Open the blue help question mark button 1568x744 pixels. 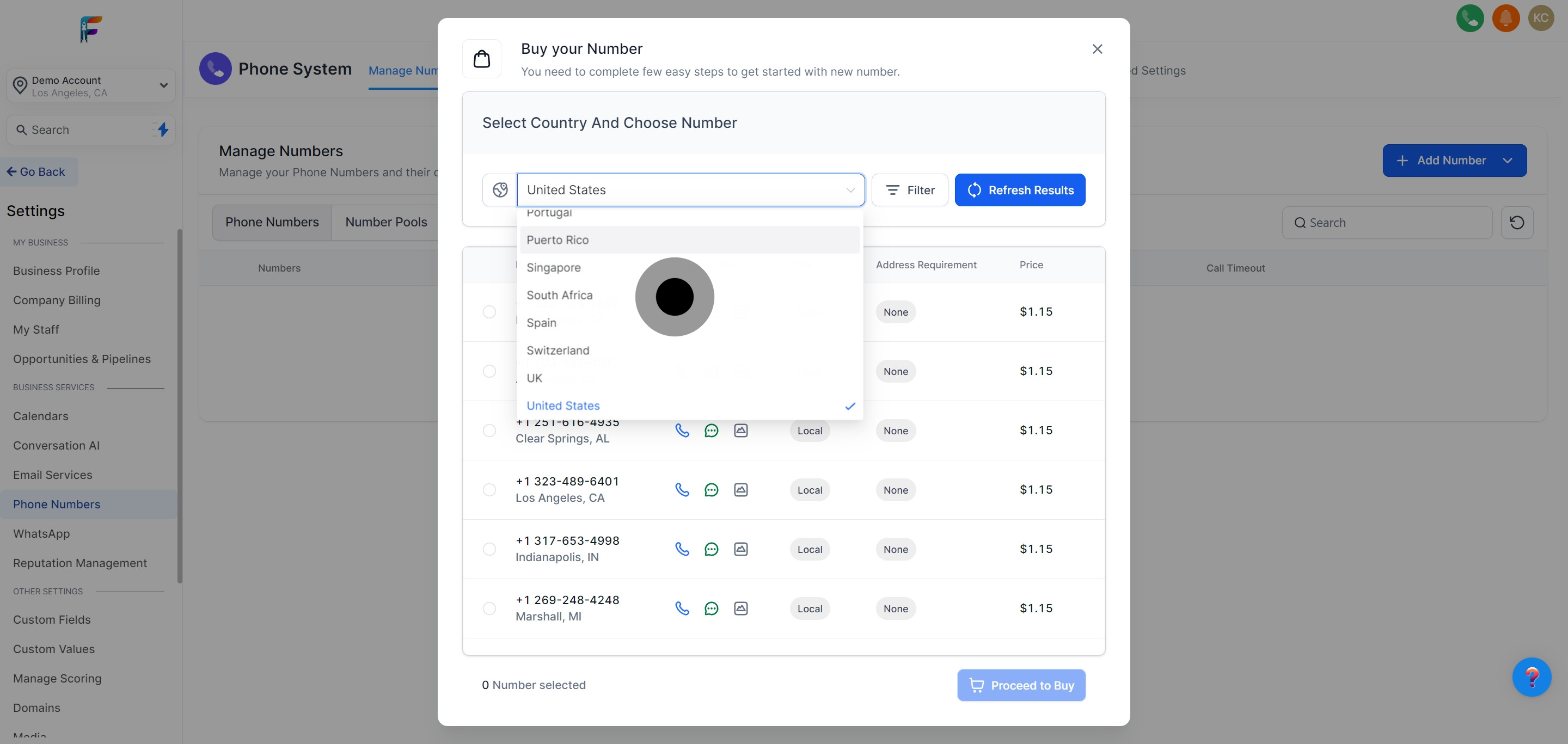click(1532, 677)
